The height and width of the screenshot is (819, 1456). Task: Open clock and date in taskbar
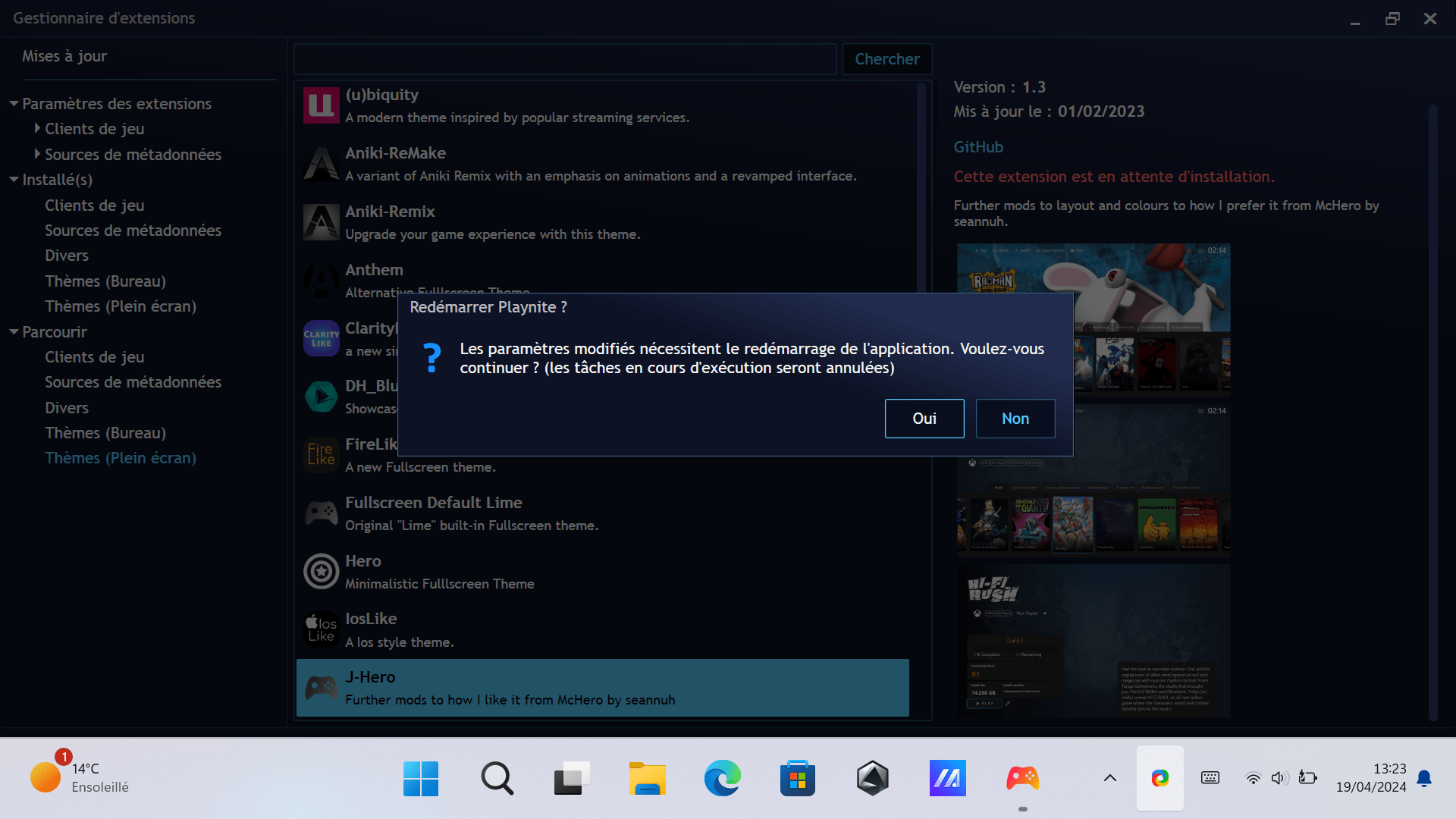[1371, 778]
